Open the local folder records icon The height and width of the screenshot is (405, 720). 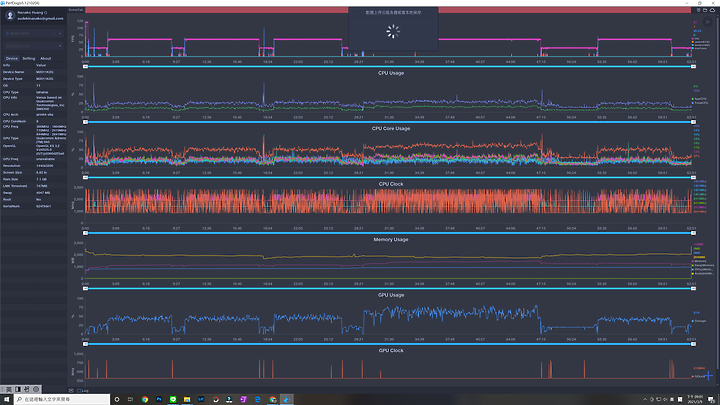click(x=705, y=10)
